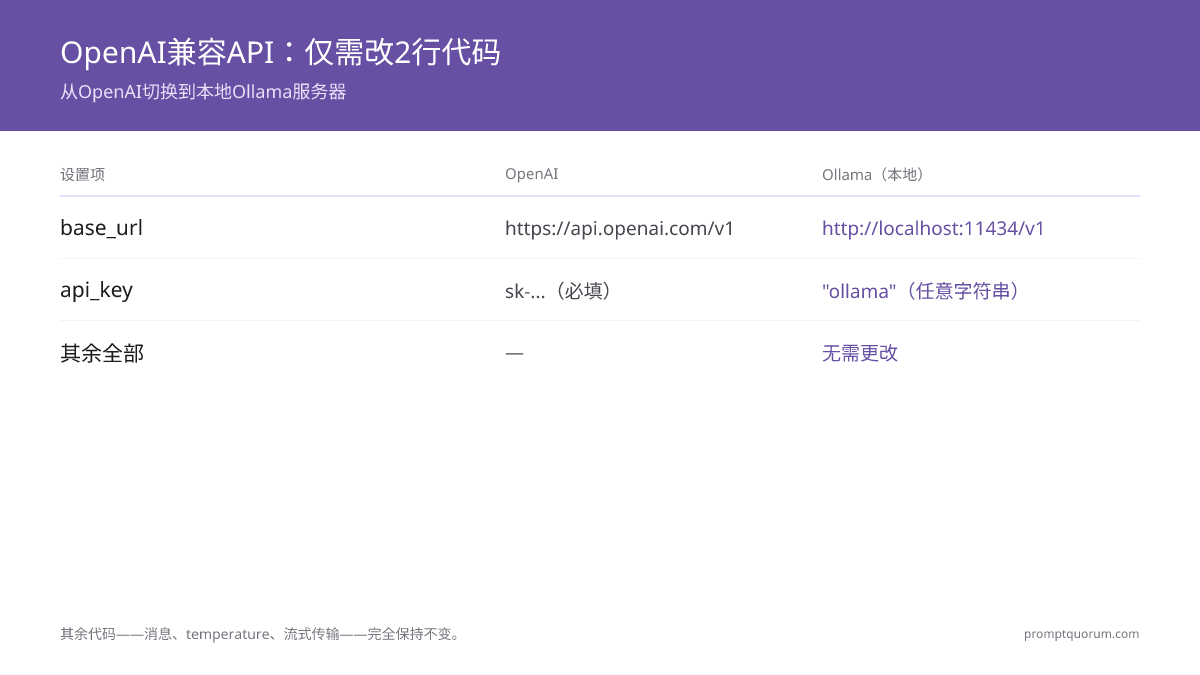Click the '无需更改' cell
Screen dimensions: 1200x675
[860, 353]
